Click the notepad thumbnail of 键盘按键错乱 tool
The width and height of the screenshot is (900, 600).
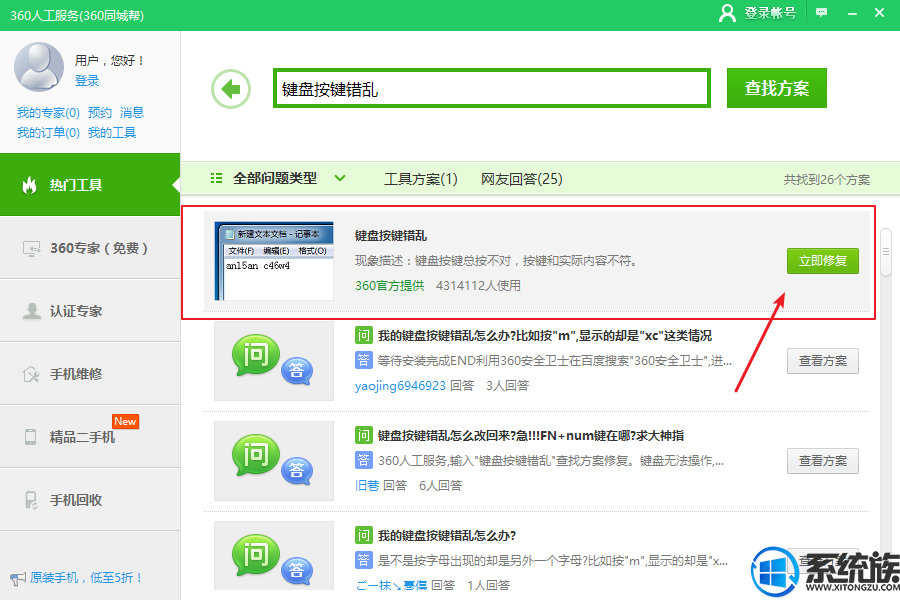tap(274, 261)
